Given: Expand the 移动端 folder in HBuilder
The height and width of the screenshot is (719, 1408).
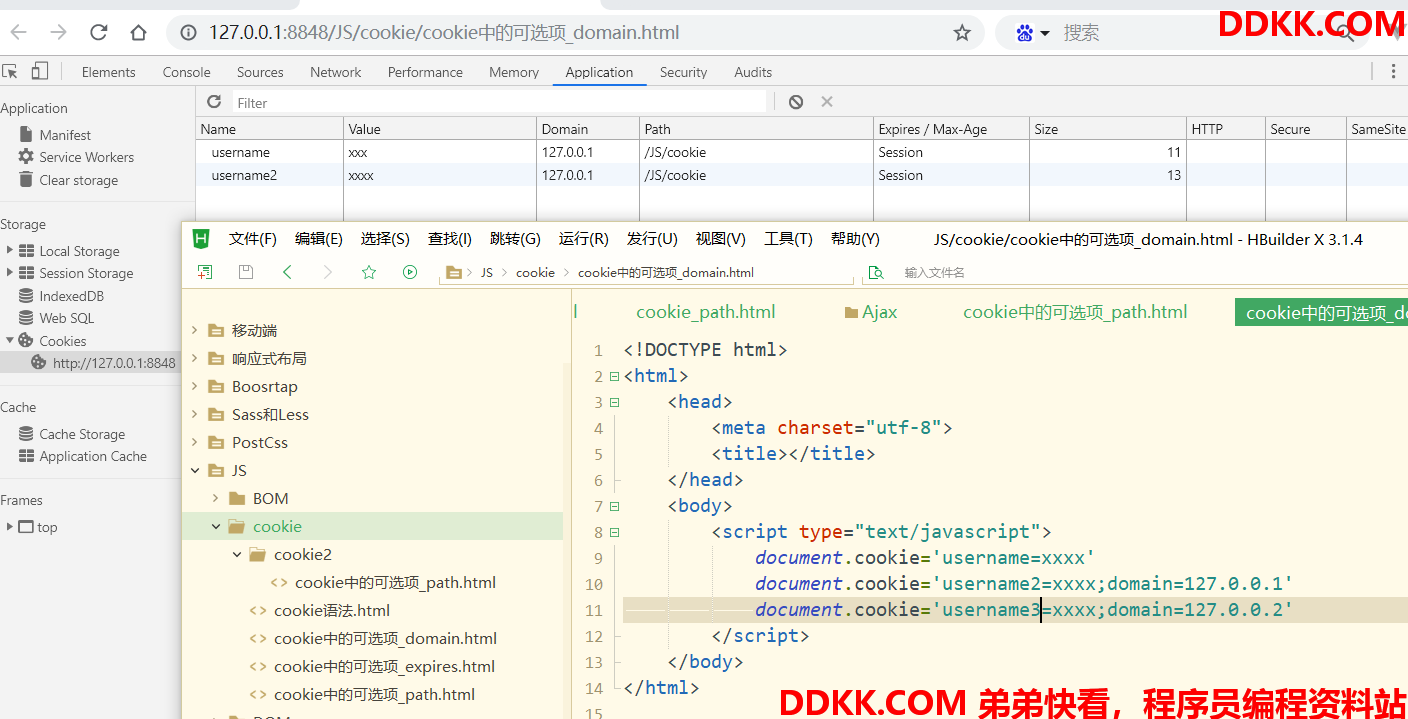Looking at the screenshot, I should [x=195, y=330].
